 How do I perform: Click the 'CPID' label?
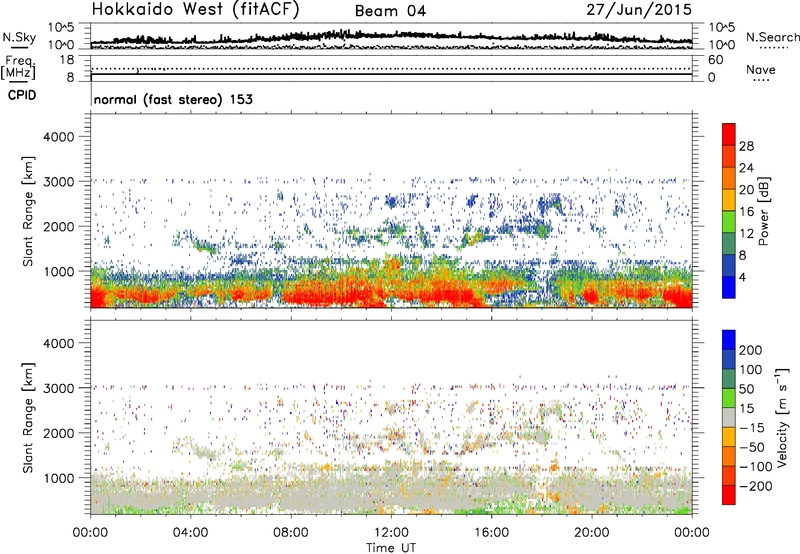point(22,95)
